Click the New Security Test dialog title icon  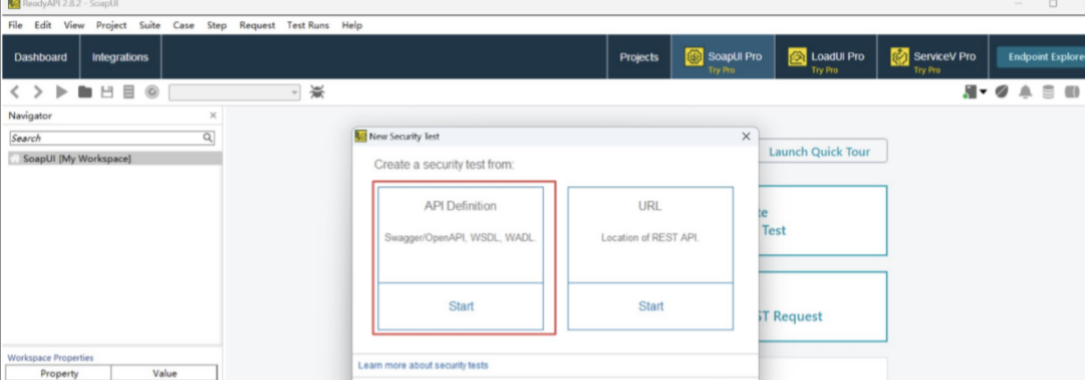(x=361, y=136)
